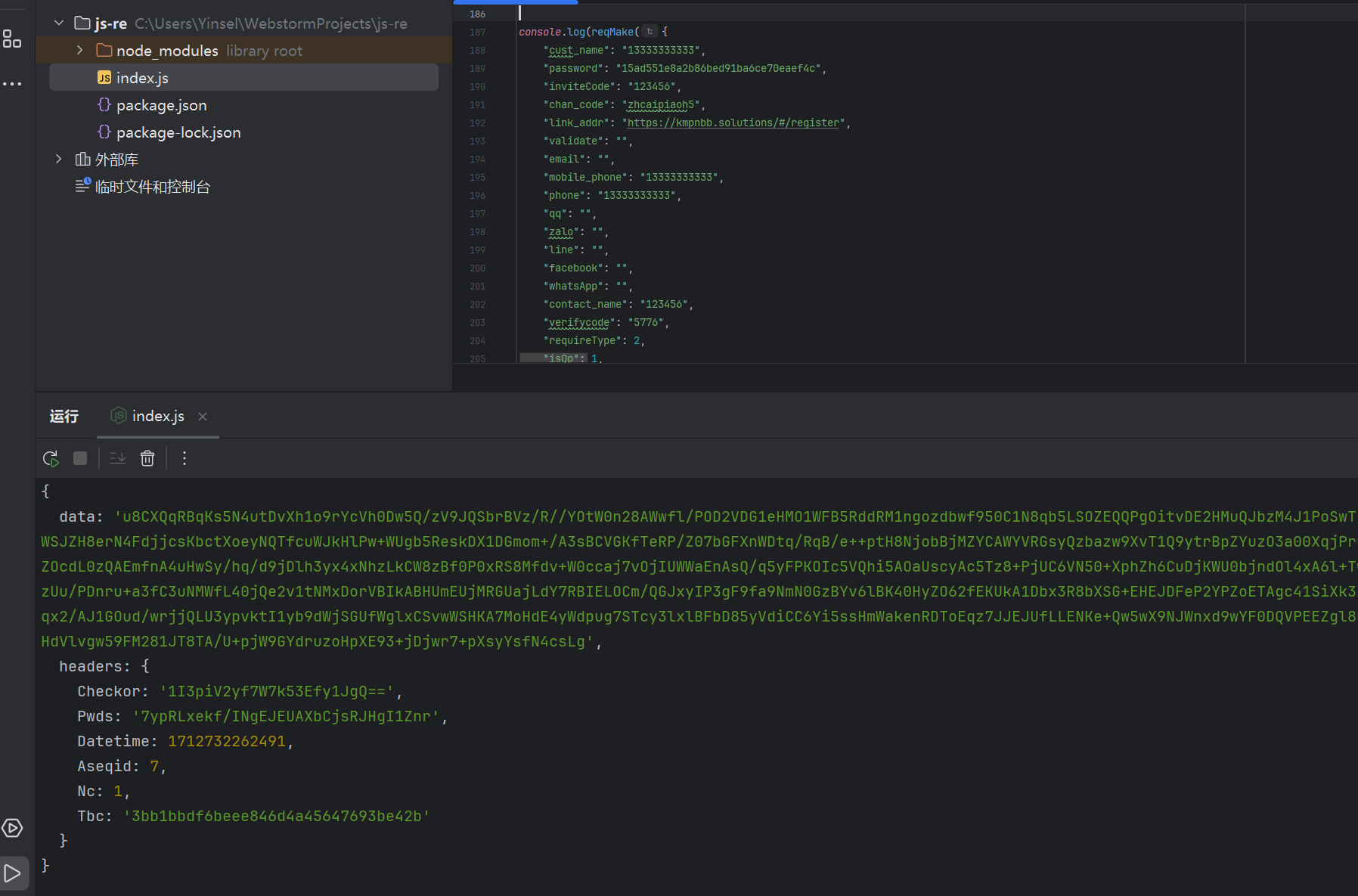Image resolution: width=1358 pixels, height=896 pixels.
Task: Click Checkor header value in console
Action: click(x=277, y=691)
